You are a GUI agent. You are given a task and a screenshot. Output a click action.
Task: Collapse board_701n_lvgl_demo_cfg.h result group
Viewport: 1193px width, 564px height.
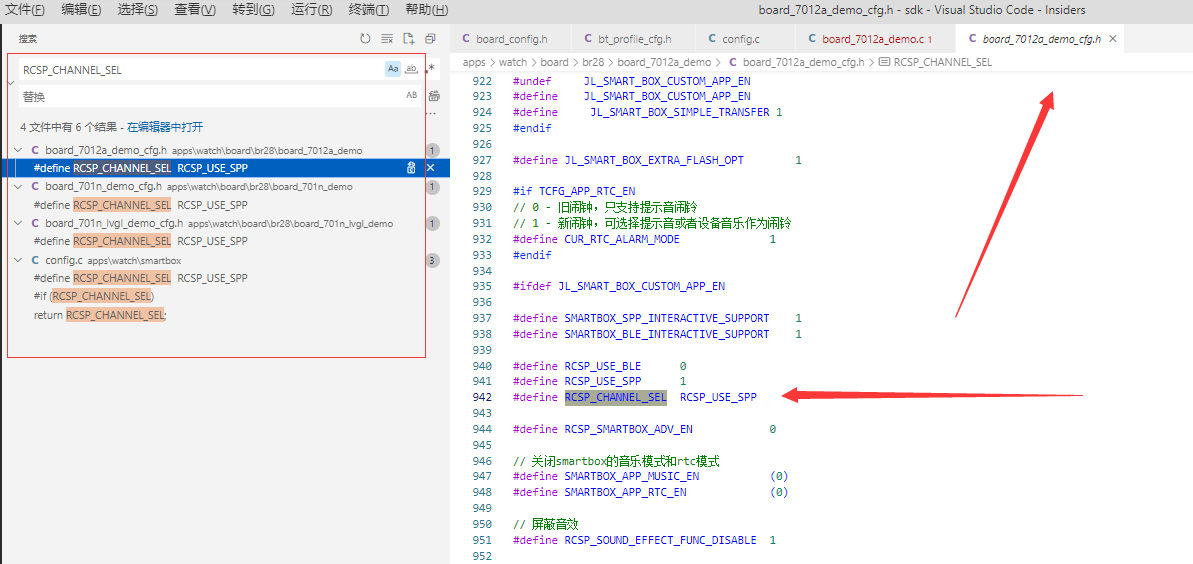pos(18,223)
